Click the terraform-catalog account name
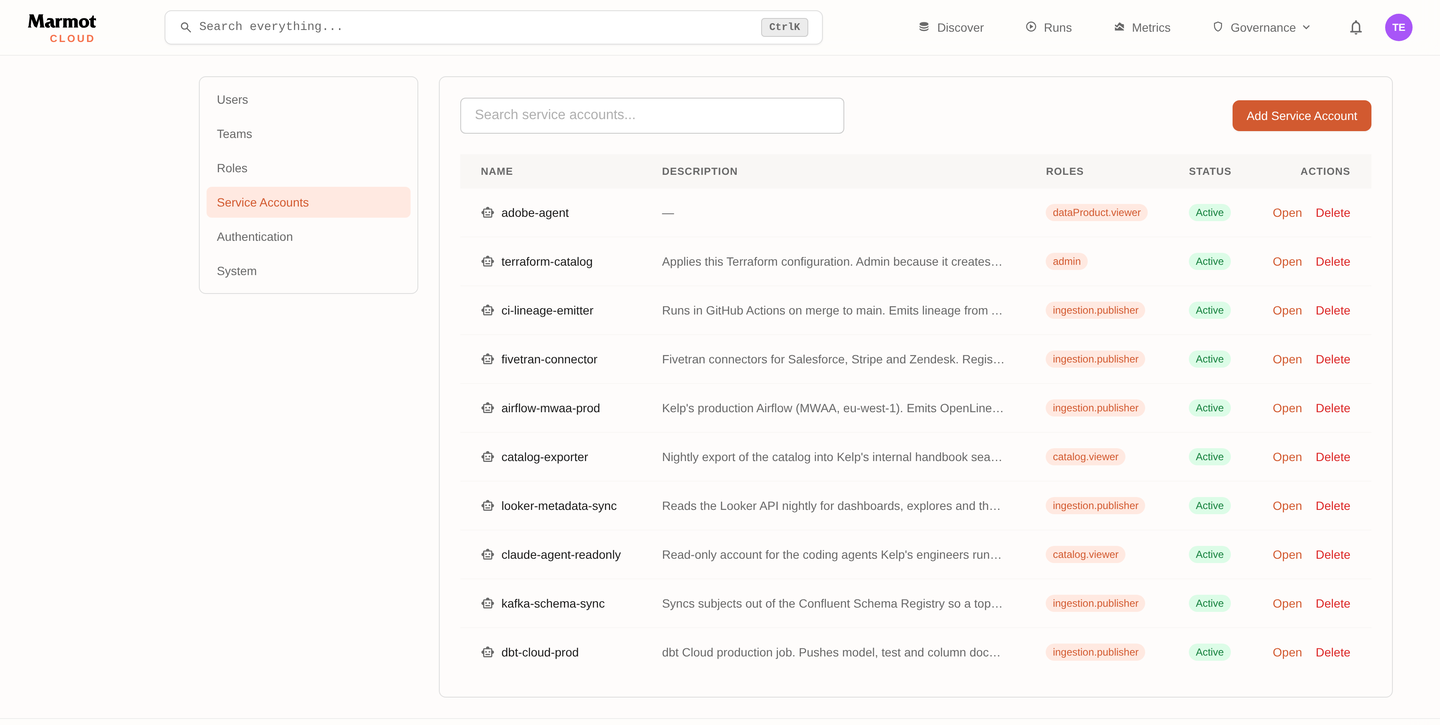The width and height of the screenshot is (1440, 725). [547, 262]
